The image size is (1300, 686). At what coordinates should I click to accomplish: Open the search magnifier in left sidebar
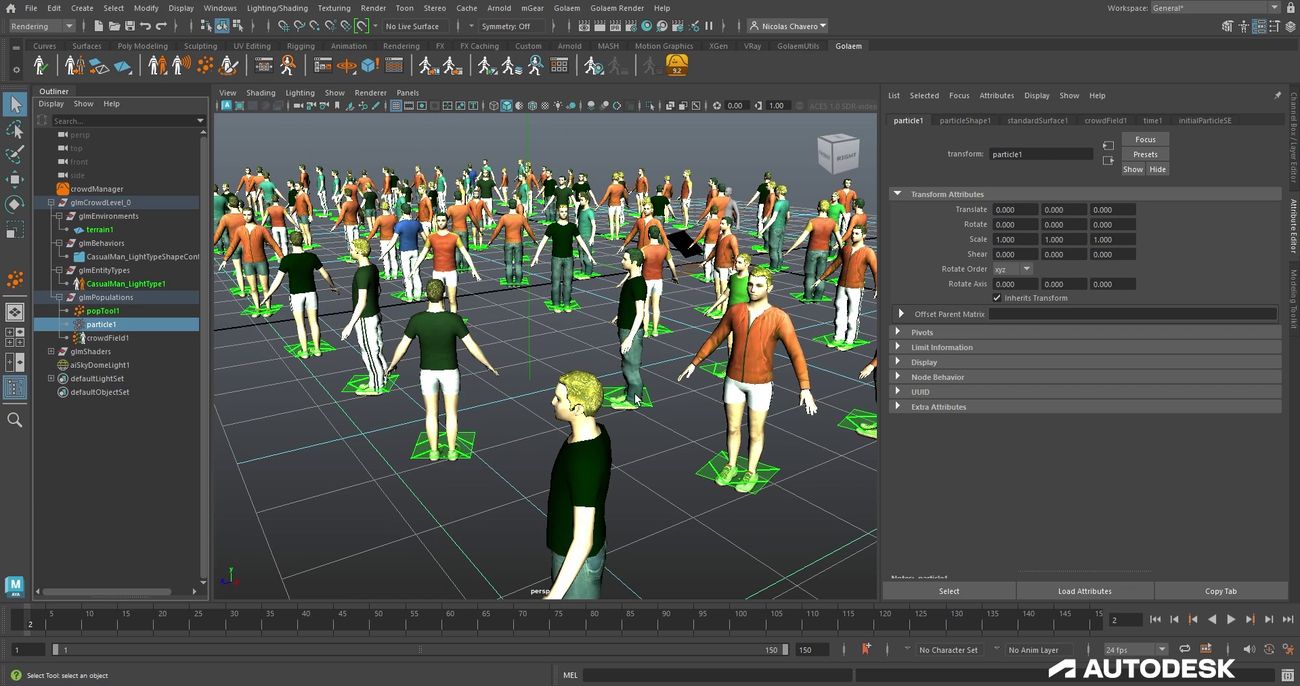coord(15,420)
